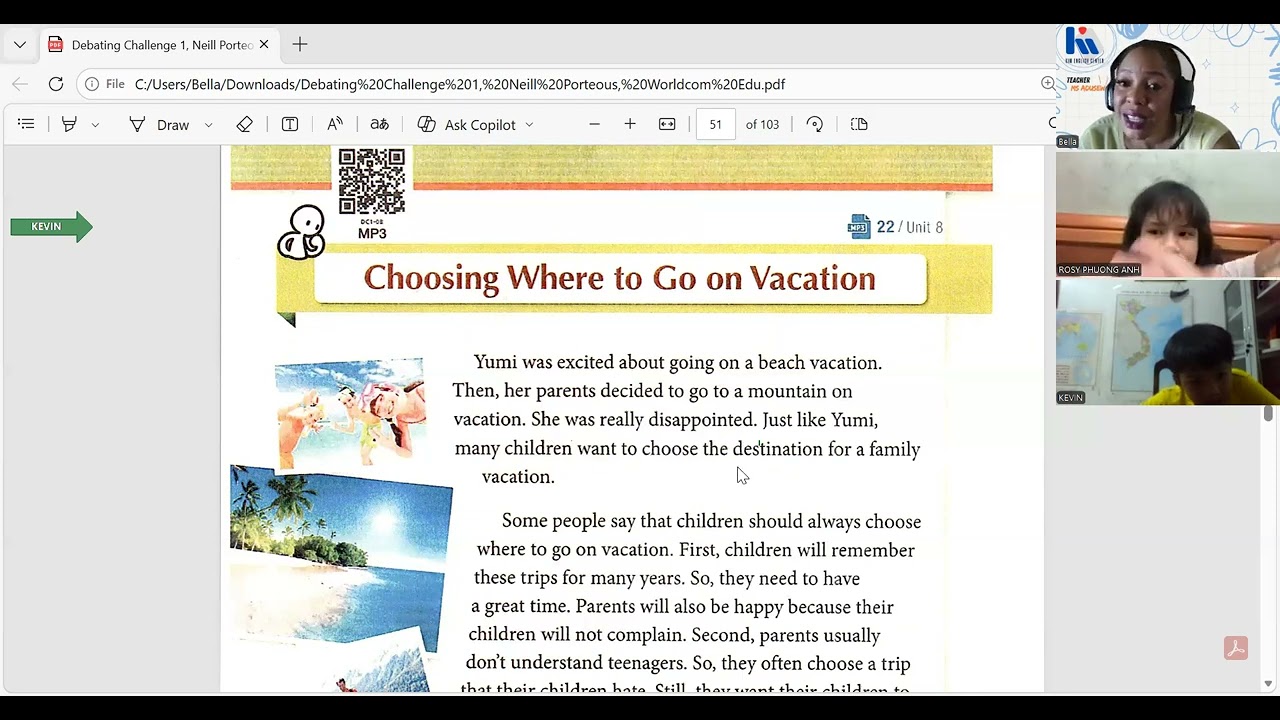Edit the page number field showing 51

715,124
